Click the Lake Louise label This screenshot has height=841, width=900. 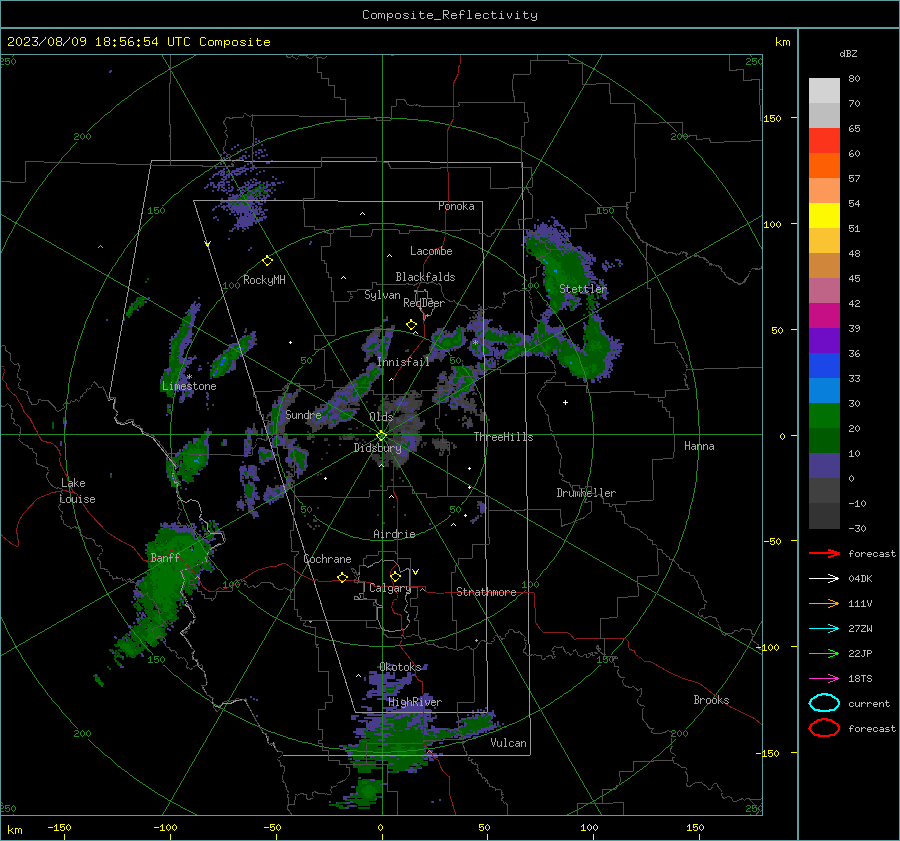click(77, 491)
